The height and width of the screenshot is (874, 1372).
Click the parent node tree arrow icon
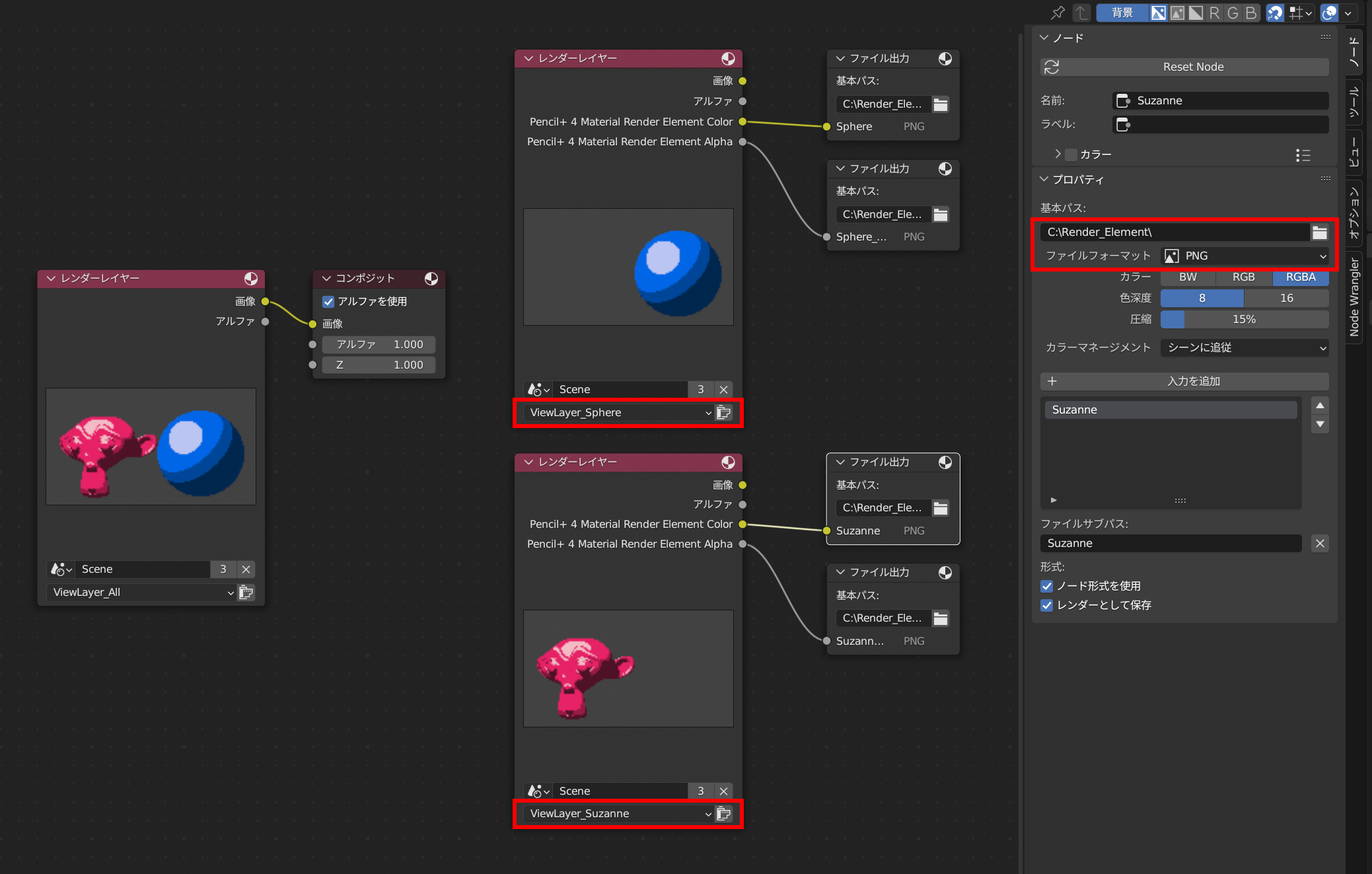coord(1081,13)
